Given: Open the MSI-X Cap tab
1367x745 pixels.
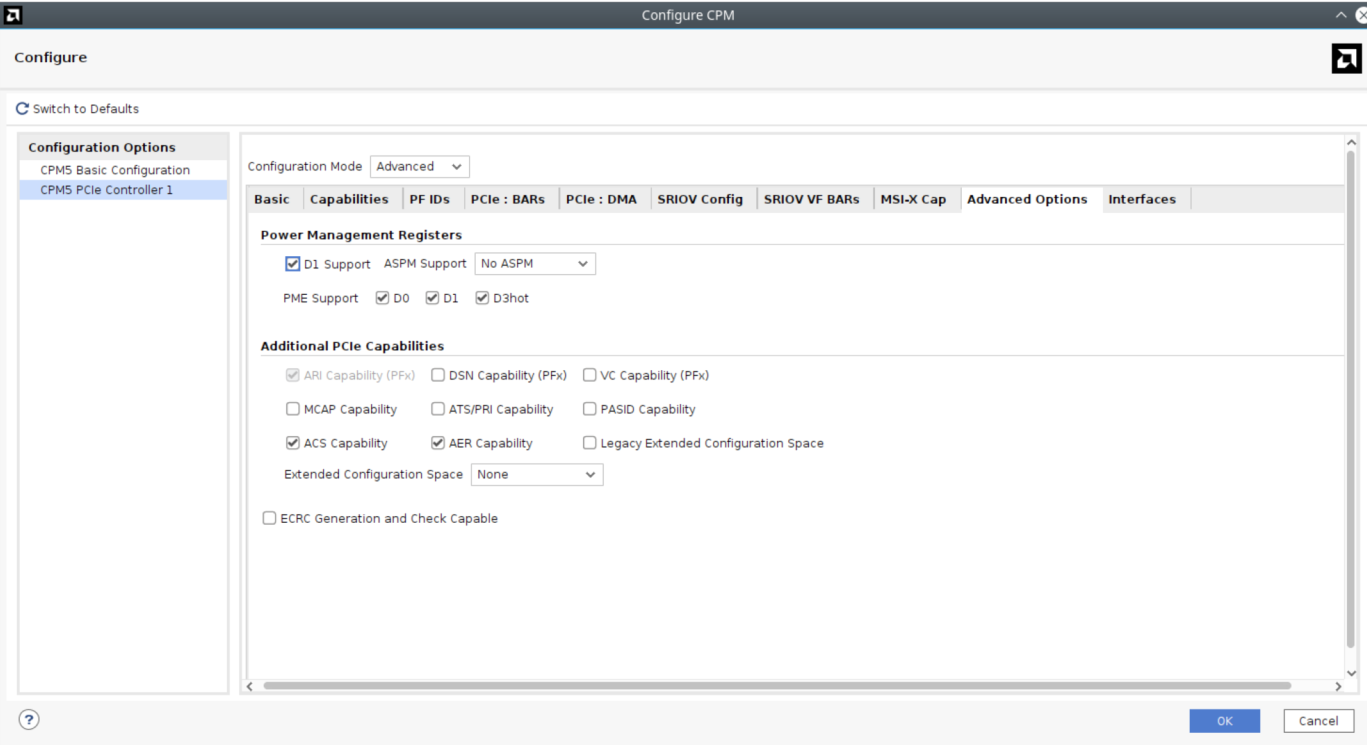Looking at the screenshot, I should [912, 199].
